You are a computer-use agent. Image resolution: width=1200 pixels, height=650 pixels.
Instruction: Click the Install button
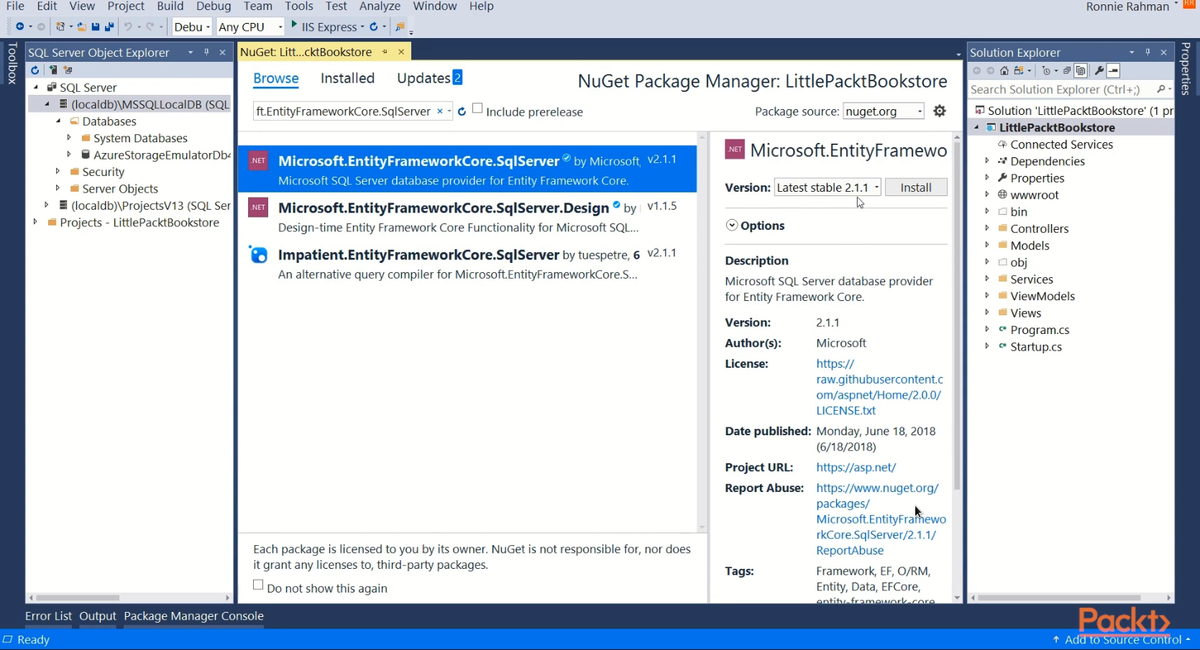(x=916, y=187)
